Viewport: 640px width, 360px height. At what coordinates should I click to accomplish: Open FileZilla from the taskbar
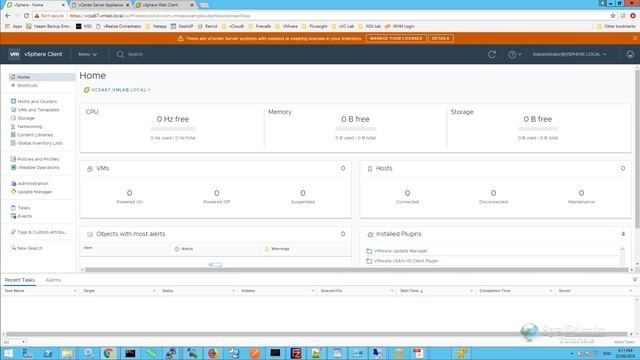pos(296,353)
